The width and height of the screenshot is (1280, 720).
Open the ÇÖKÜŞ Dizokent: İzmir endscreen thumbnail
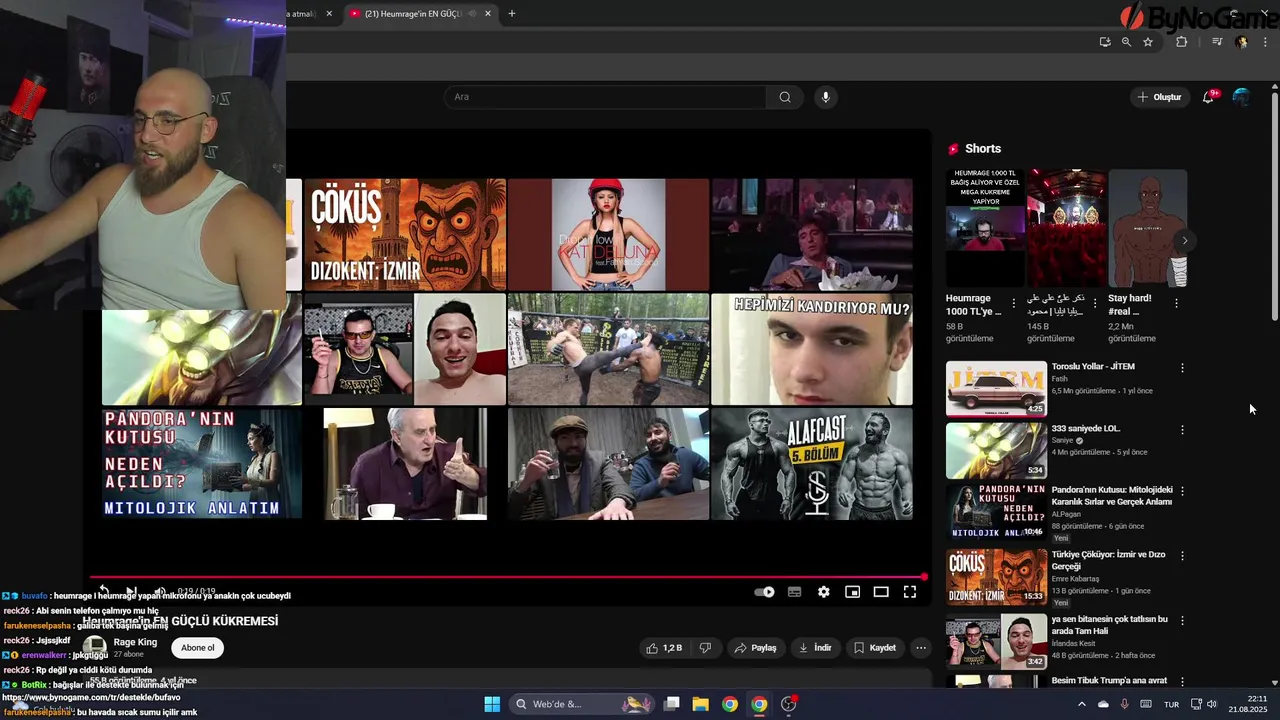405,235
